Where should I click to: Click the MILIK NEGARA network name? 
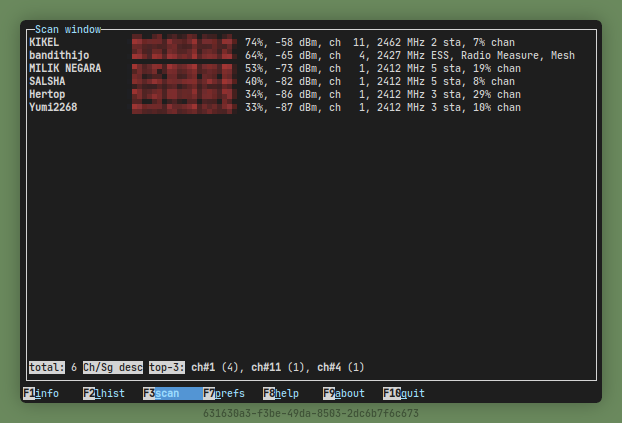[65, 69]
